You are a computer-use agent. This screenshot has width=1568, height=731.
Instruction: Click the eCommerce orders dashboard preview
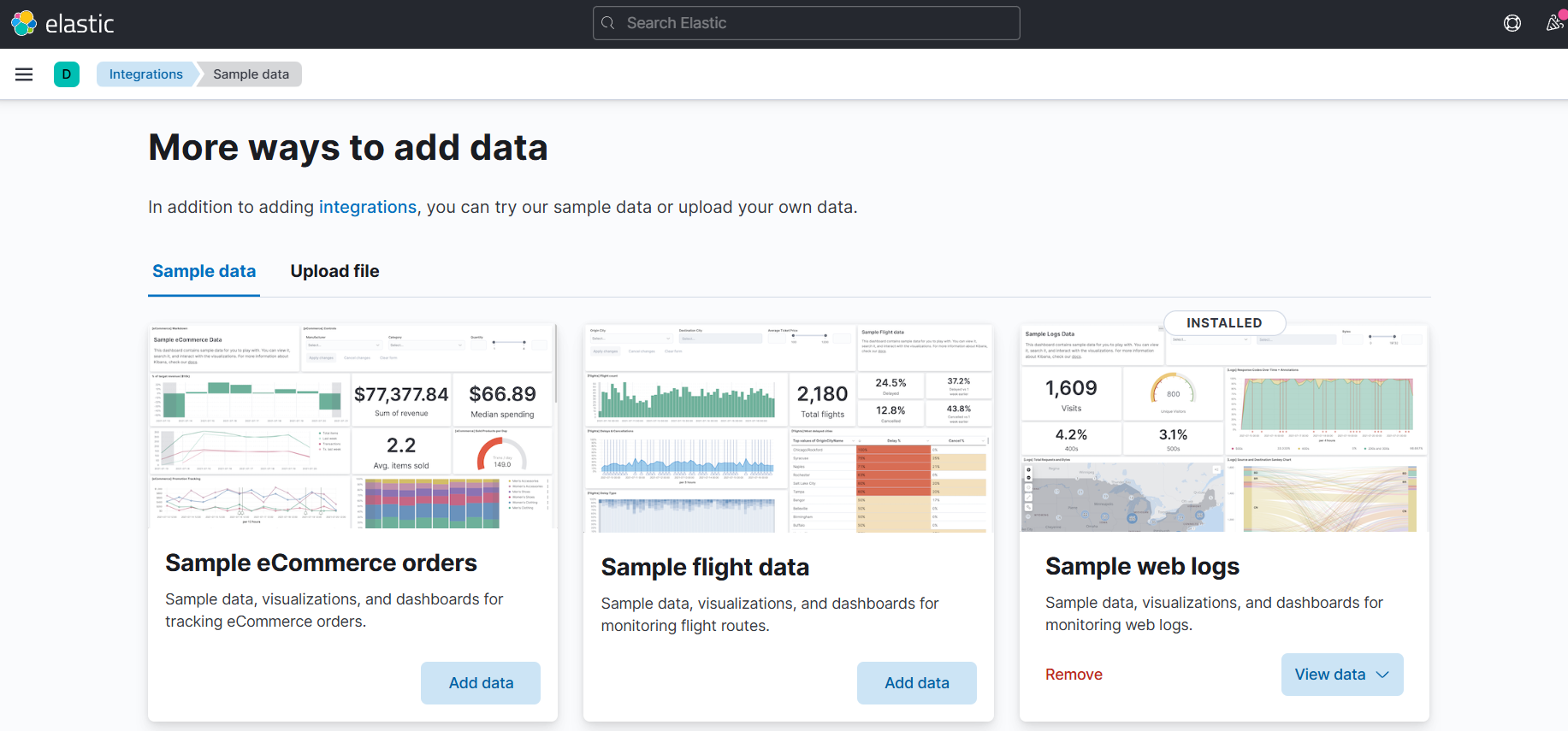(352, 426)
